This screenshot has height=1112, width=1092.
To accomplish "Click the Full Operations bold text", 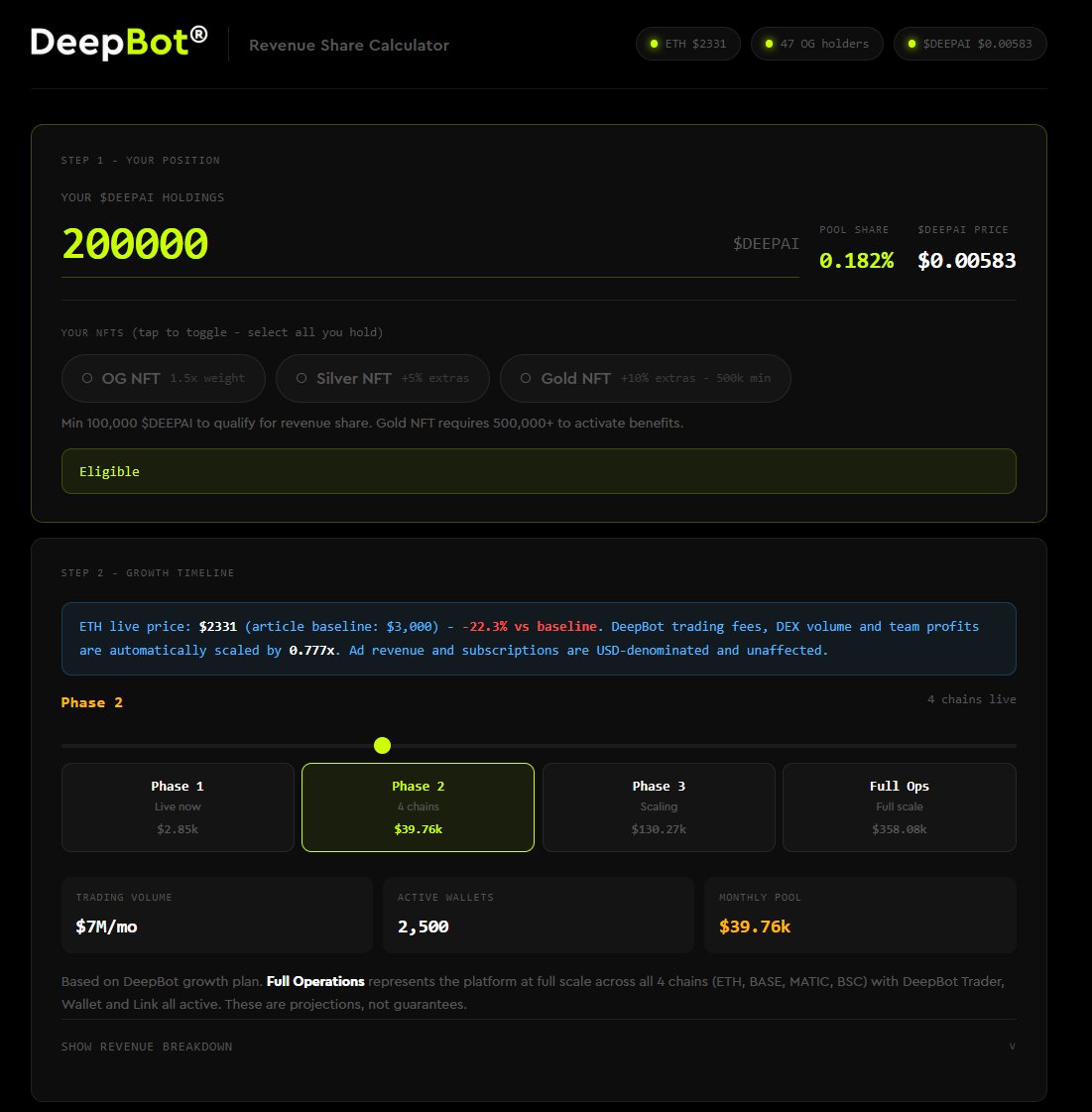I will 315,981.
